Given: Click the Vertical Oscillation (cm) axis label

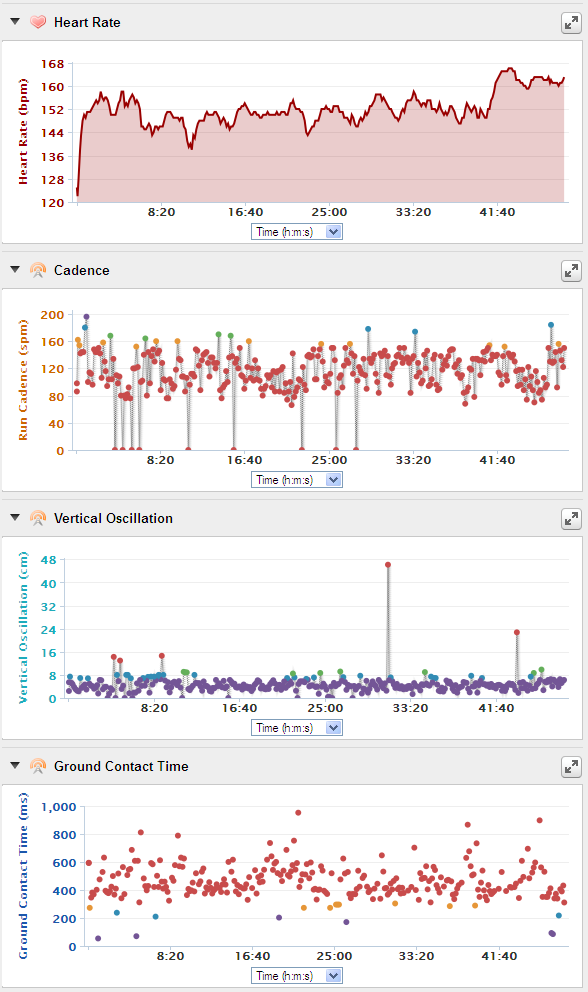Looking at the screenshot, I should (23, 628).
